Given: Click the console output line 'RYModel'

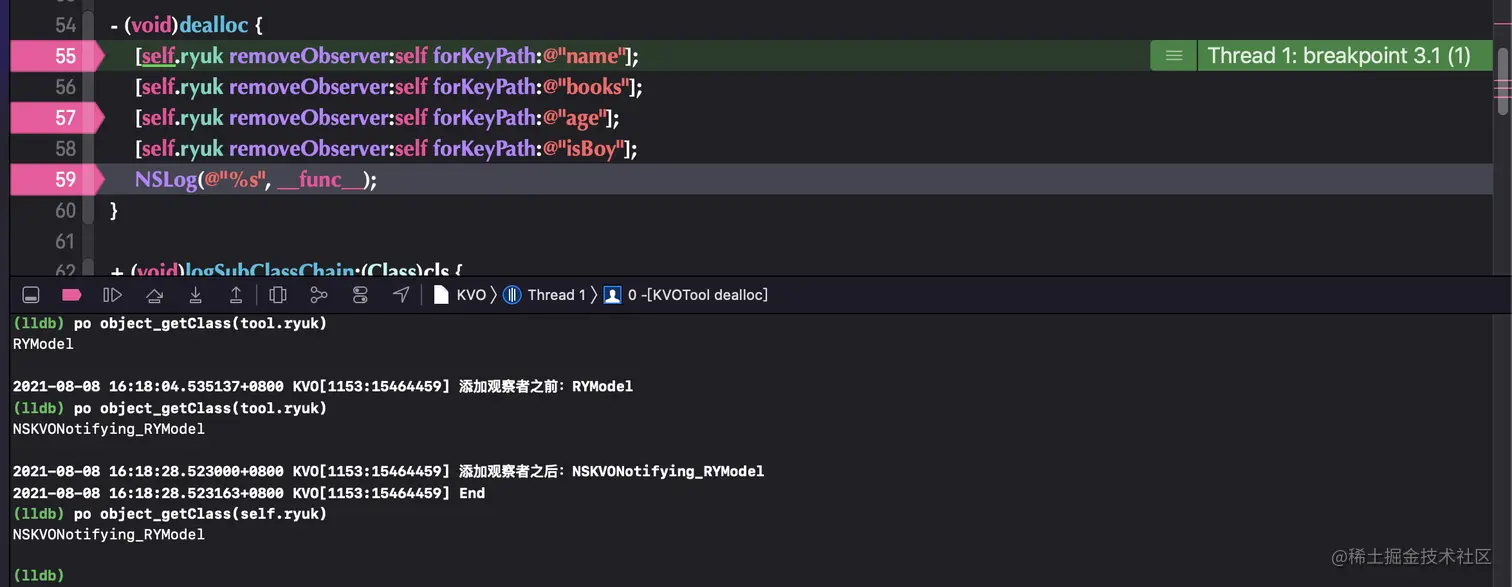Looking at the screenshot, I should [43, 344].
